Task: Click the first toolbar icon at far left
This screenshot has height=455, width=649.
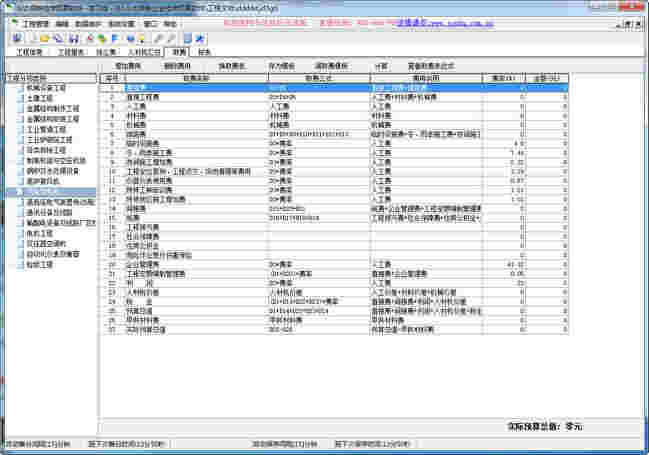Action: pyautogui.click(x=17, y=39)
